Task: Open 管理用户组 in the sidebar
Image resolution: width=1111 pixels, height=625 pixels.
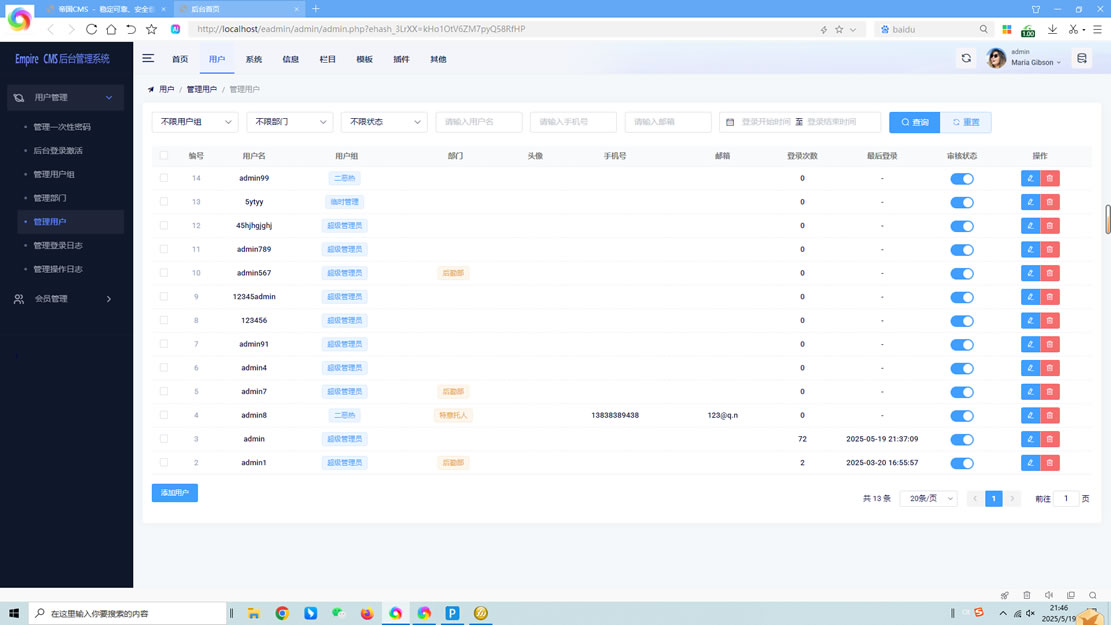Action: pos(54,174)
